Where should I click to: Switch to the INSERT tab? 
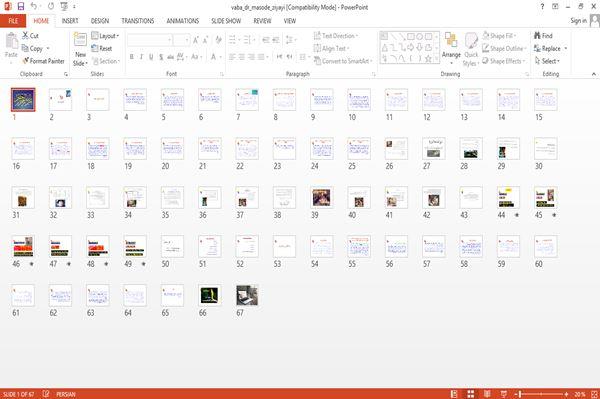(x=70, y=21)
